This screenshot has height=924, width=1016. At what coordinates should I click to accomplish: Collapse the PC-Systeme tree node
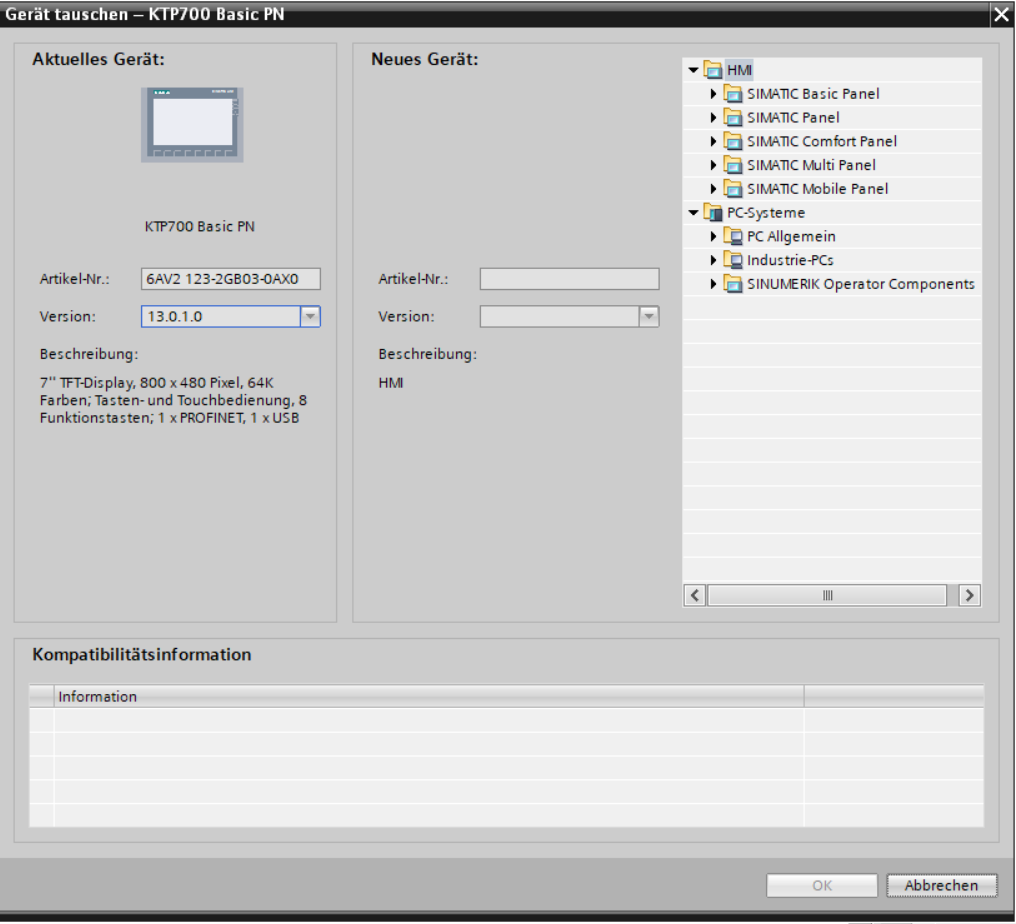693,213
